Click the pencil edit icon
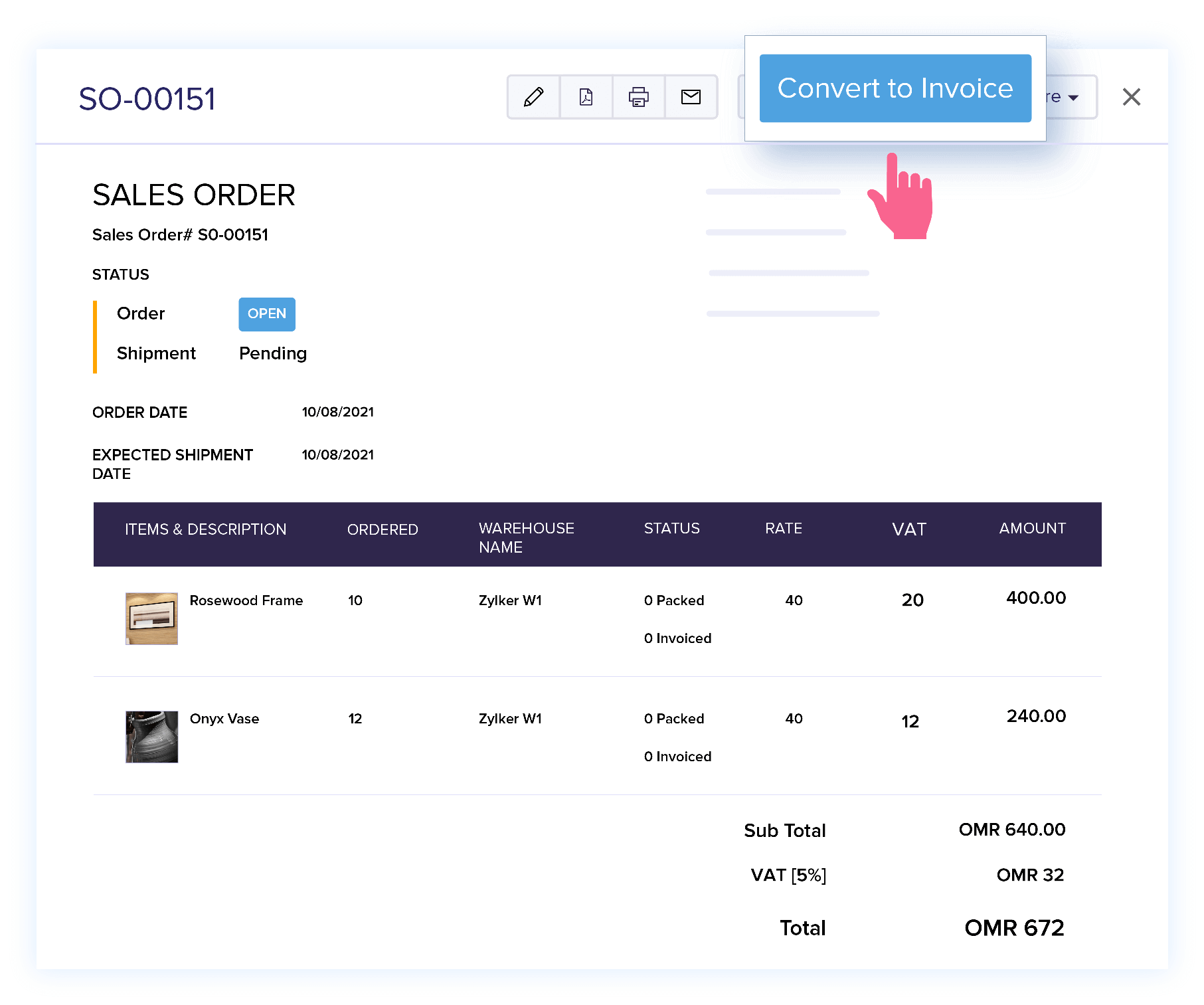 pos(533,97)
